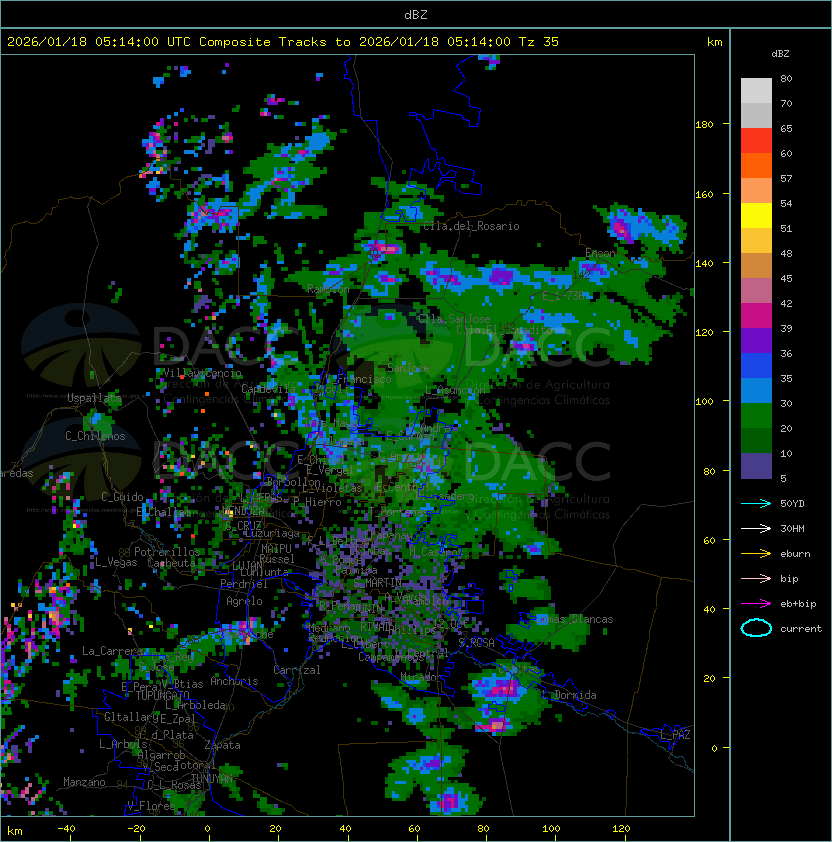The image size is (832, 842).
Task: Click the dBZ label above the legend
Action: tap(780, 54)
